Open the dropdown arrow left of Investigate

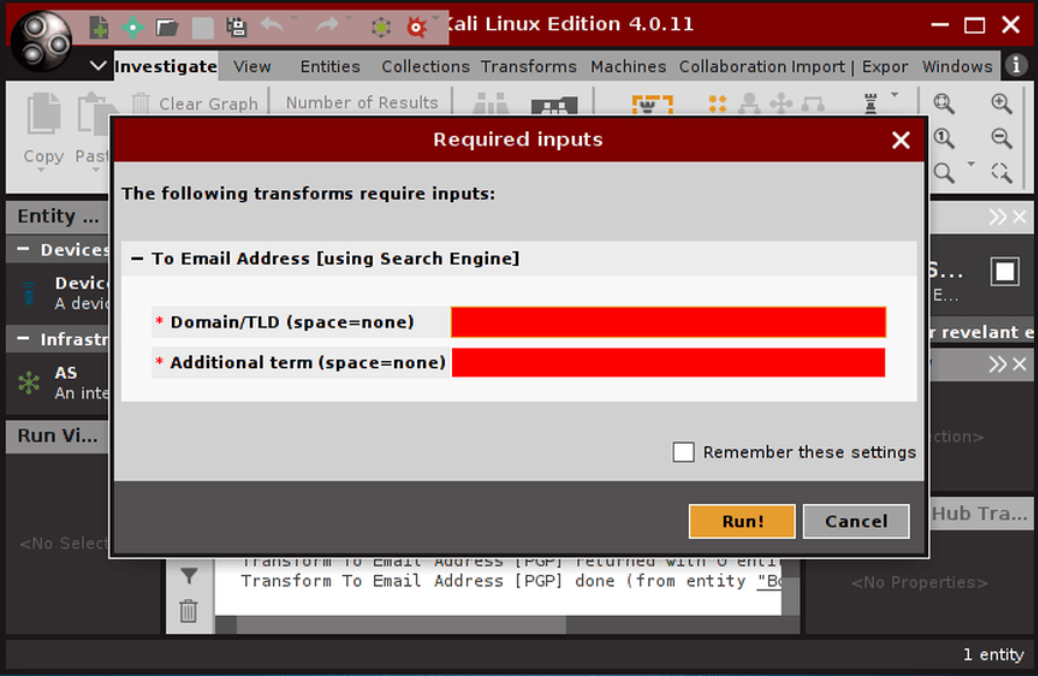pyautogui.click(x=98, y=66)
